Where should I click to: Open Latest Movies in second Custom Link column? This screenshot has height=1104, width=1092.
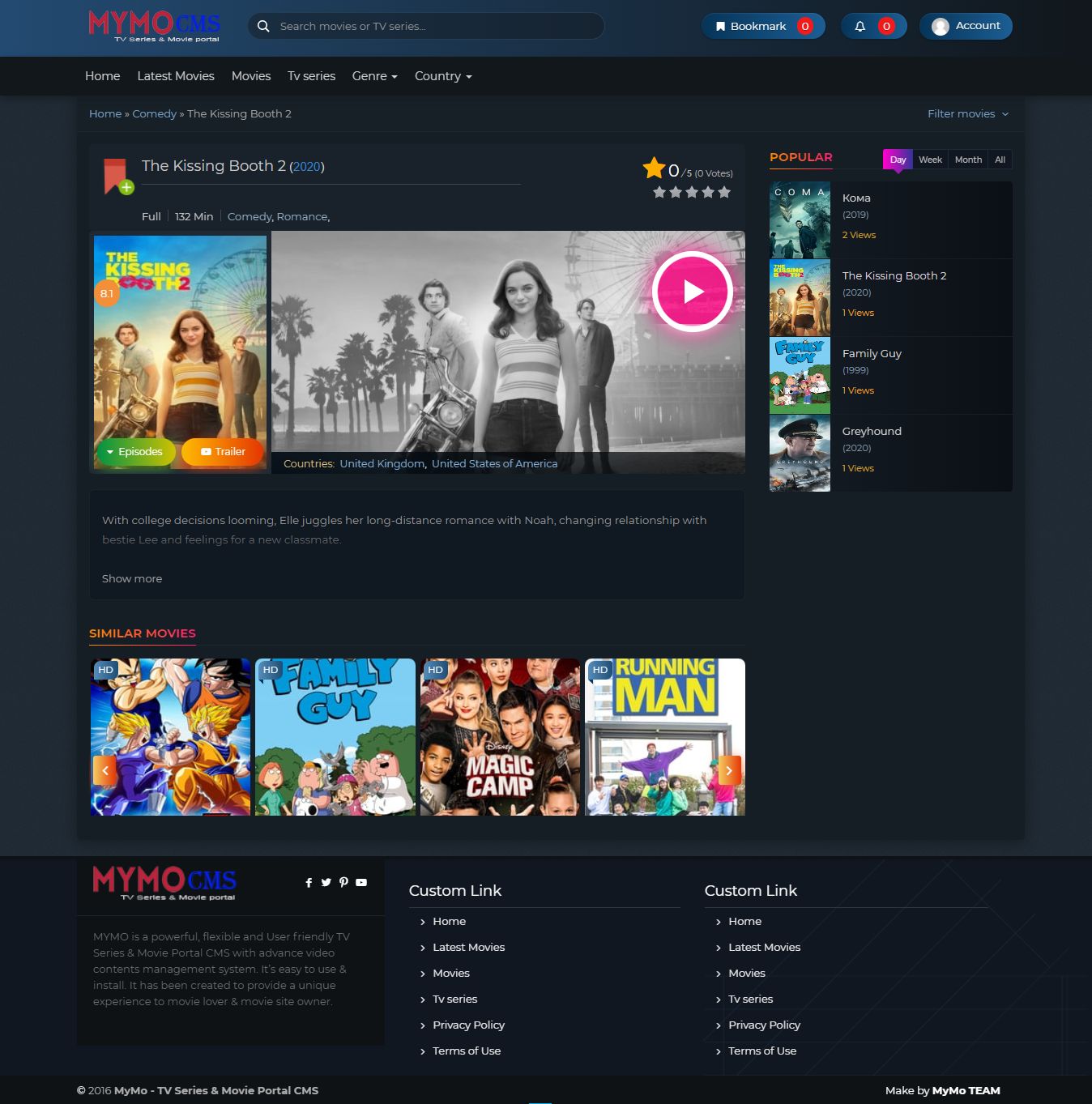pyautogui.click(x=764, y=947)
